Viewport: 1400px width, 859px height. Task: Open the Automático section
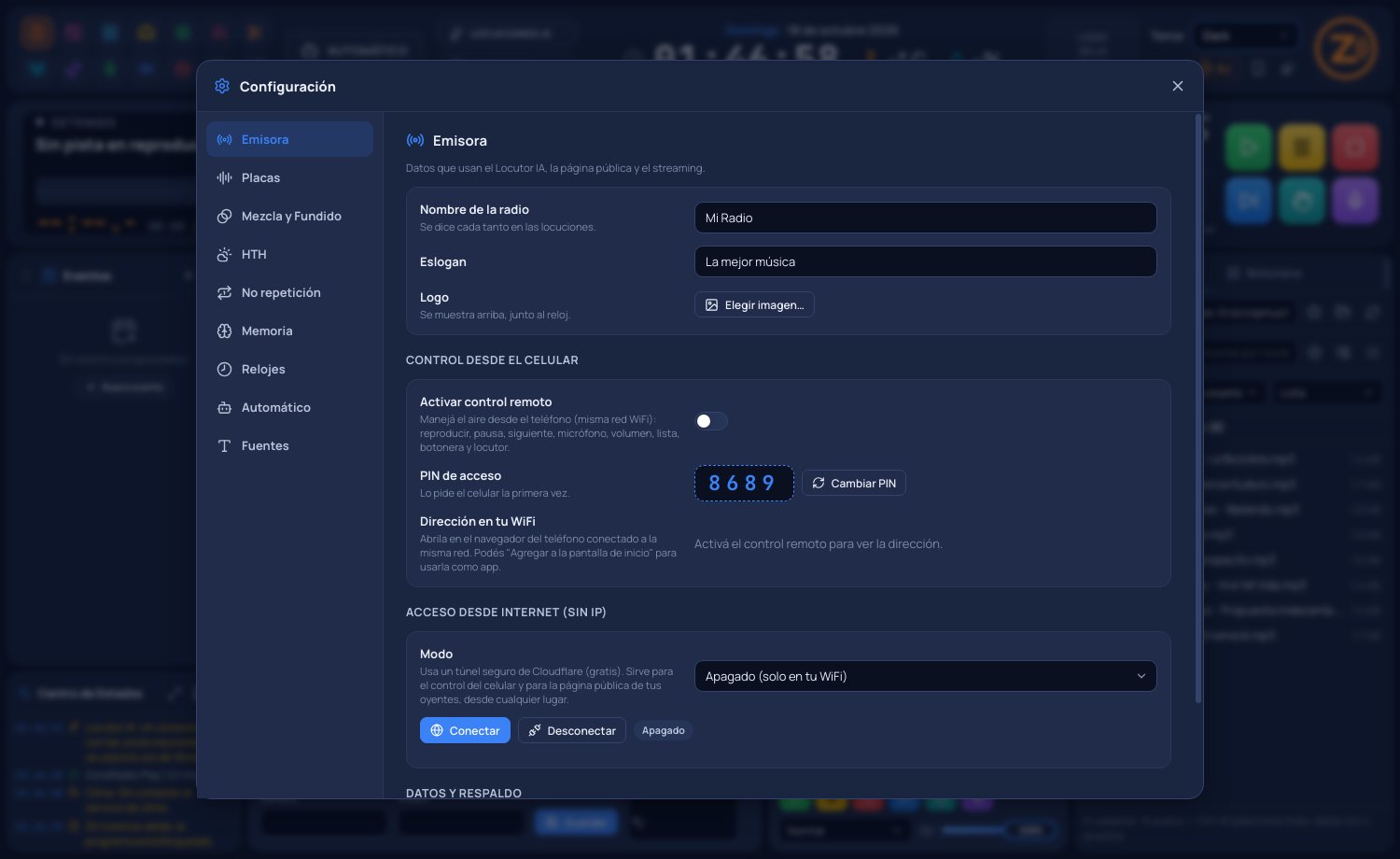pos(289,407)
